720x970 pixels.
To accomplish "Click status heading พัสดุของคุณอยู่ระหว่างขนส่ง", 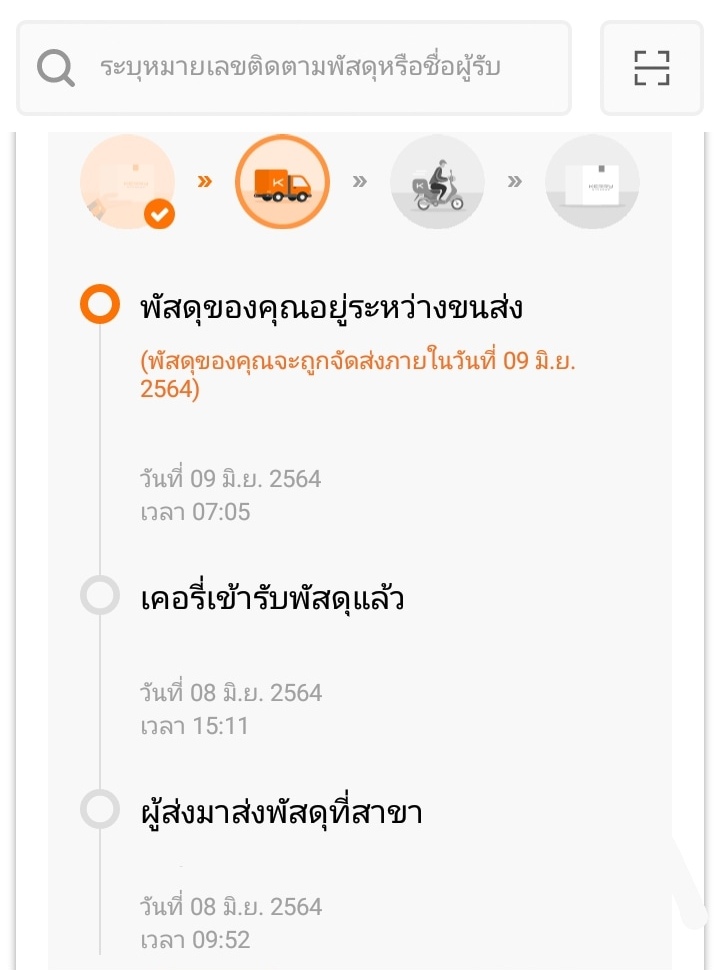I will pos(332,307).
